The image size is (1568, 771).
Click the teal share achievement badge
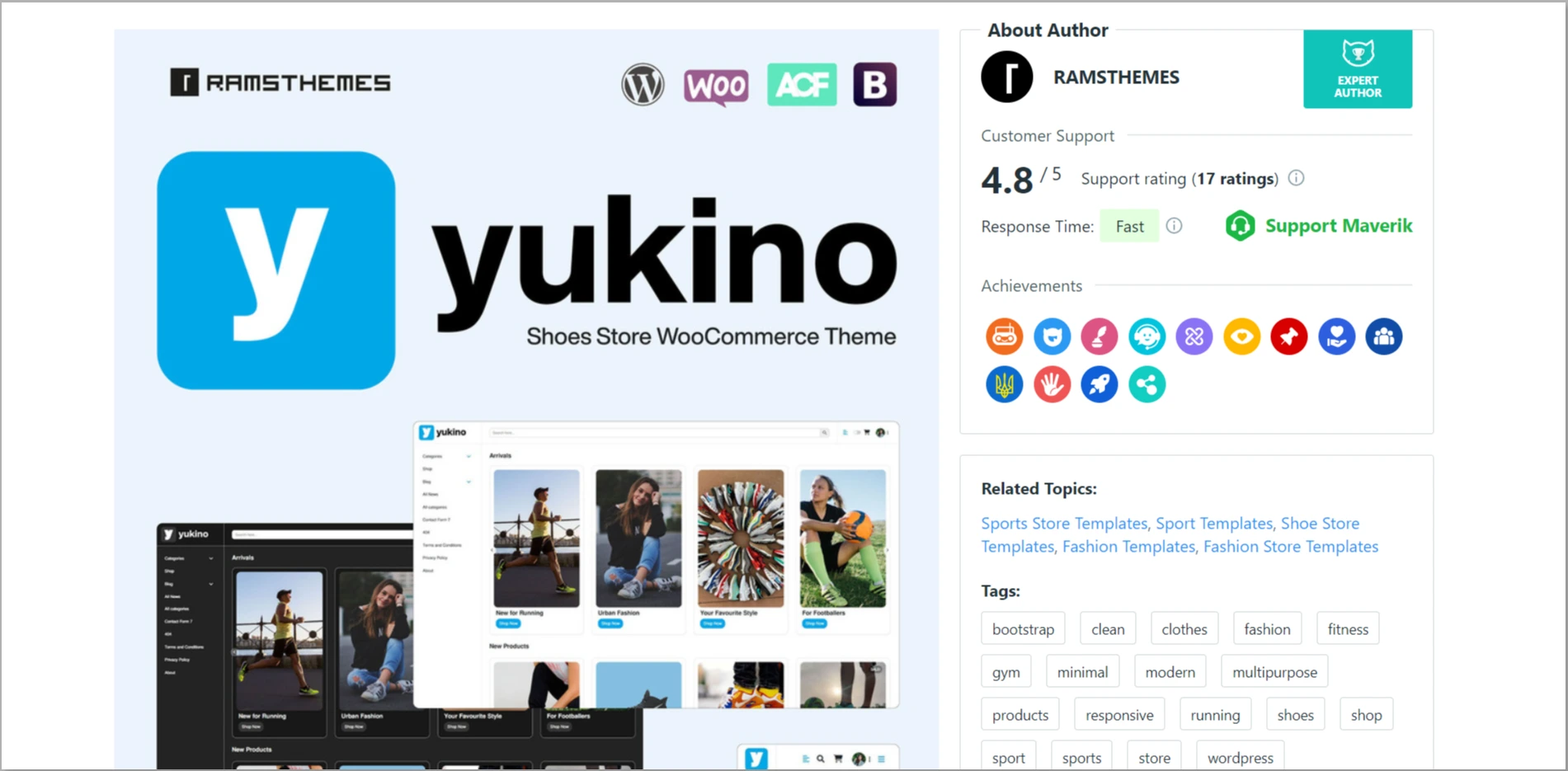point(1147,384)
